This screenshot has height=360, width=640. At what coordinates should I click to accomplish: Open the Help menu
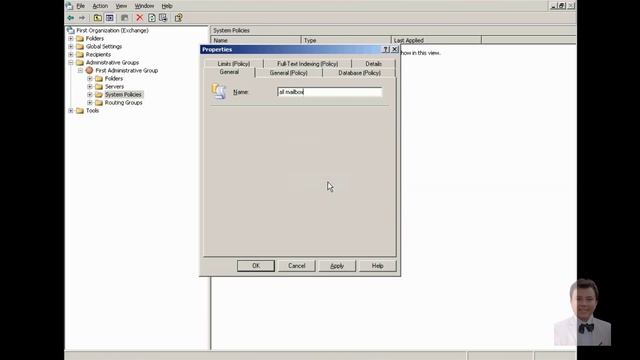167,6
